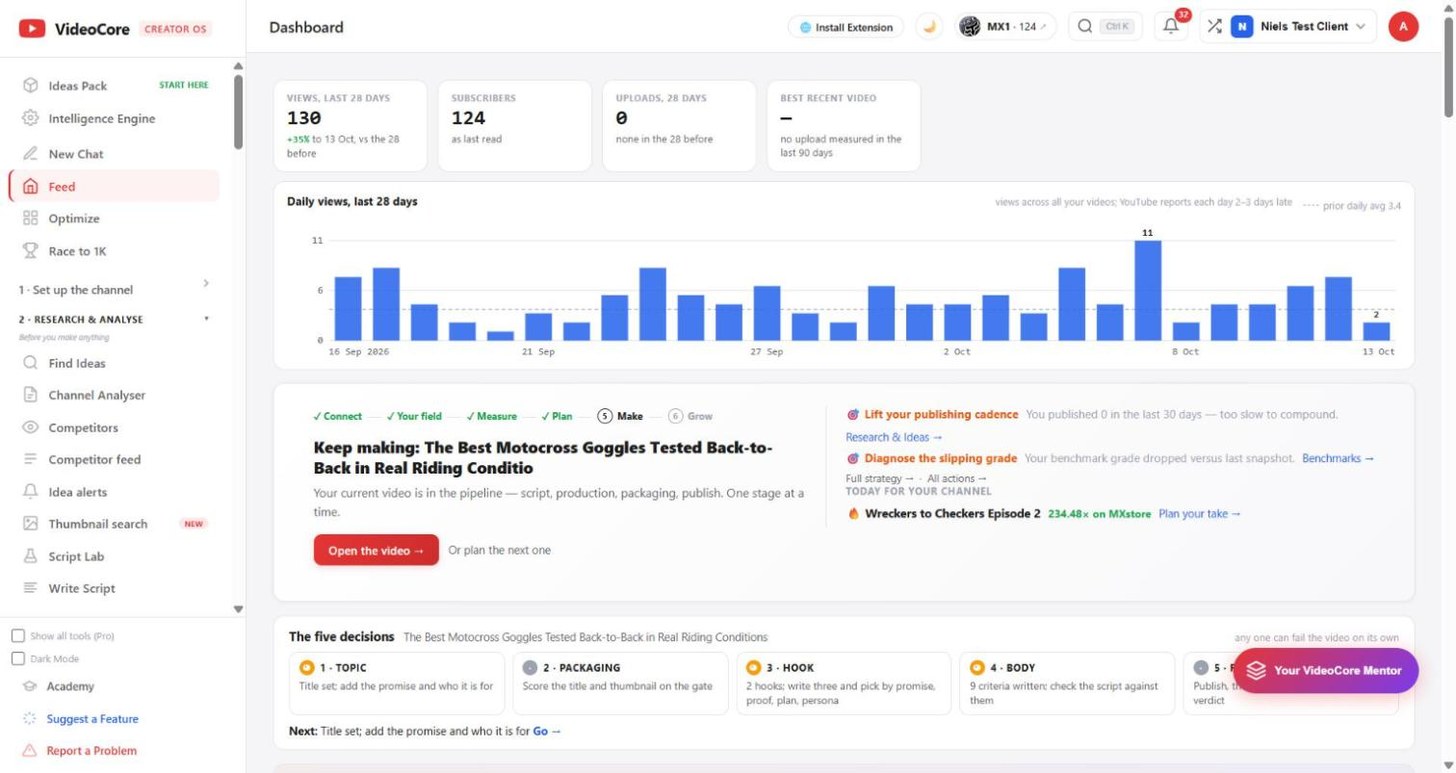
Task: Open the search box with Ctrl K
Action: tap(1104, 27)
